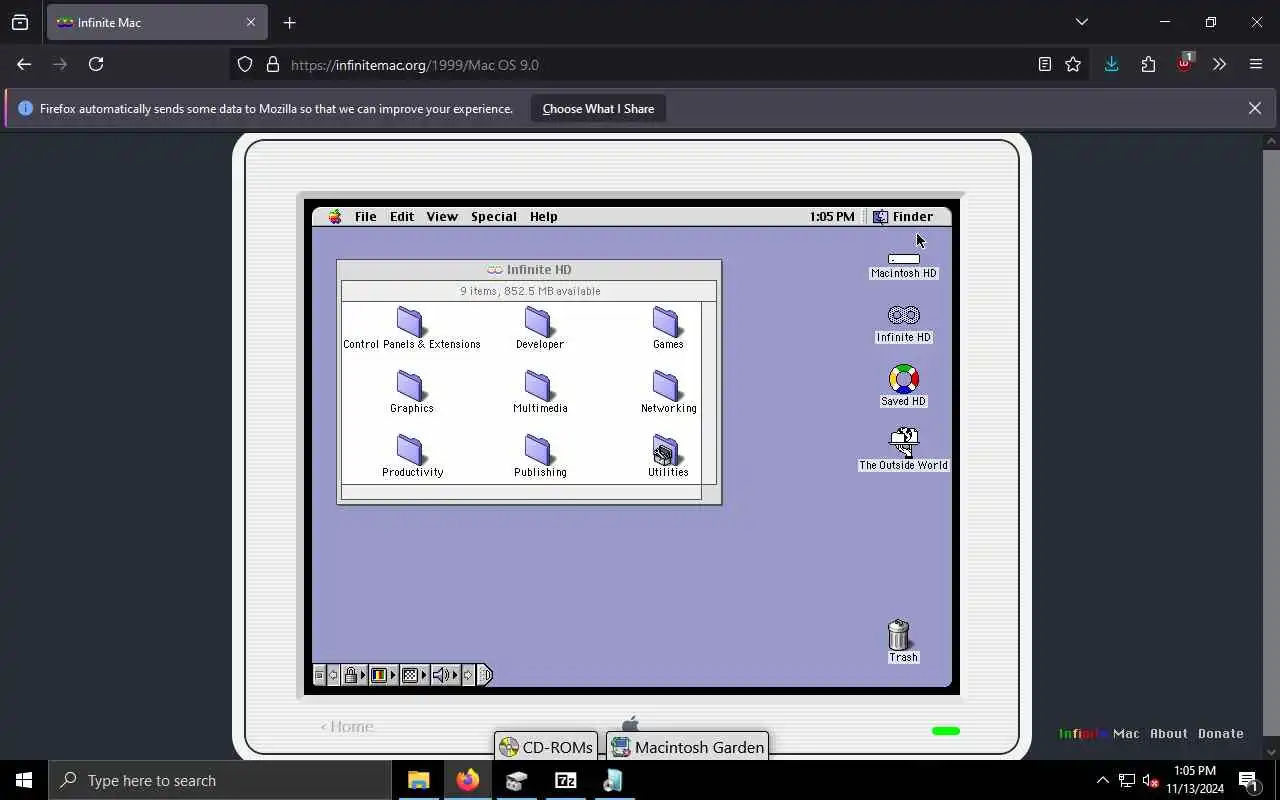Open the Firefox extensions puzzle icon

pyautogui.click(x=1148, y=64)
